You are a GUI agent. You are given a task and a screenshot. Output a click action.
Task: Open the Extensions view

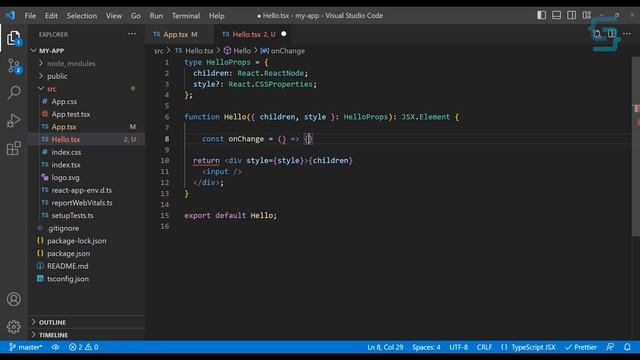tap(13, 148)
